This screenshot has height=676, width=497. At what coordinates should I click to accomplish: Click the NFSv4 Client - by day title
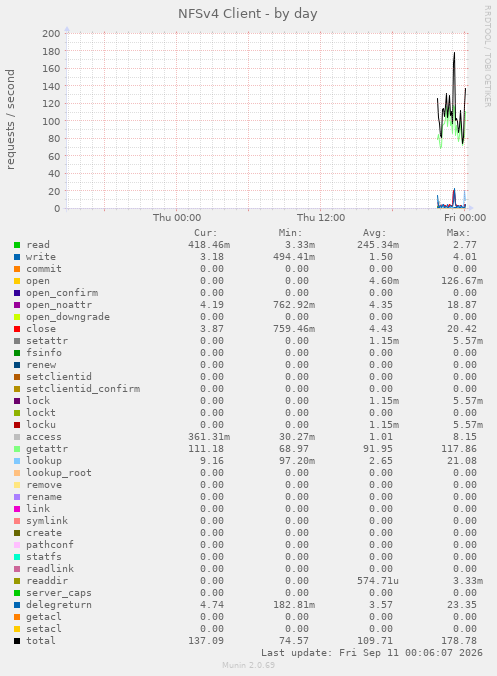pyautogui.click(x=248, y=14)
